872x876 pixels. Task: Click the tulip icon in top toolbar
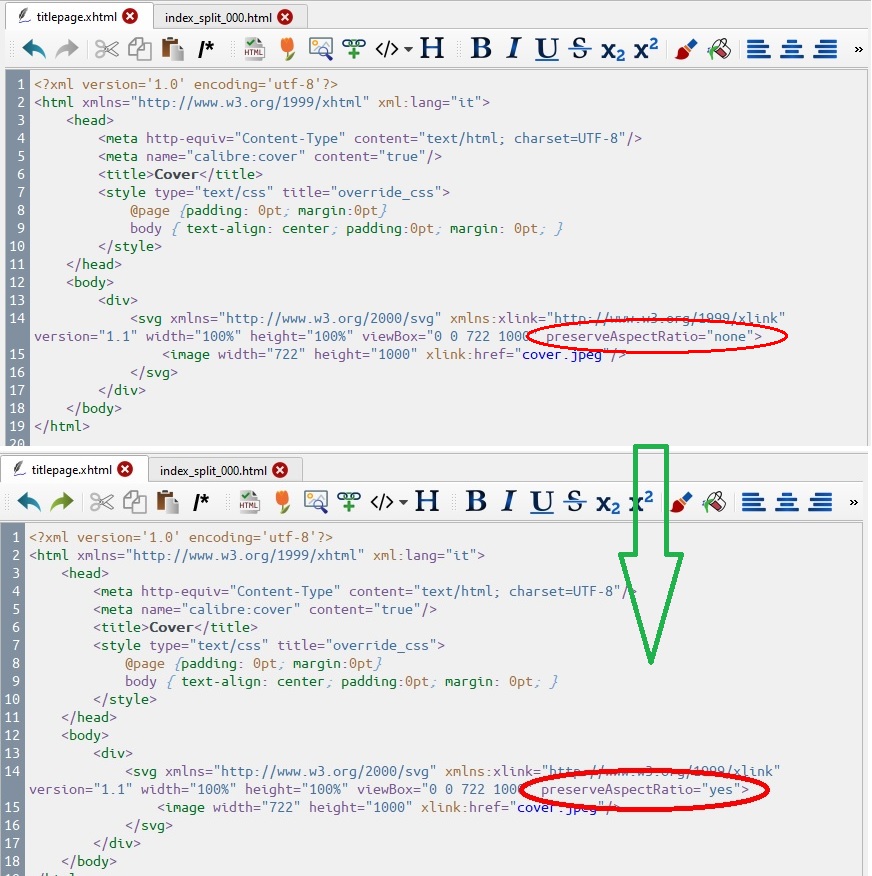click(x=288, y=49)
